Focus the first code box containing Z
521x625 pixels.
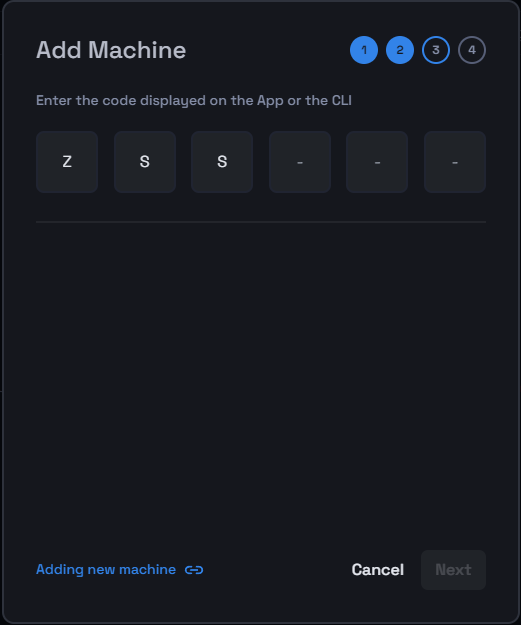click(x=67, y=162)
